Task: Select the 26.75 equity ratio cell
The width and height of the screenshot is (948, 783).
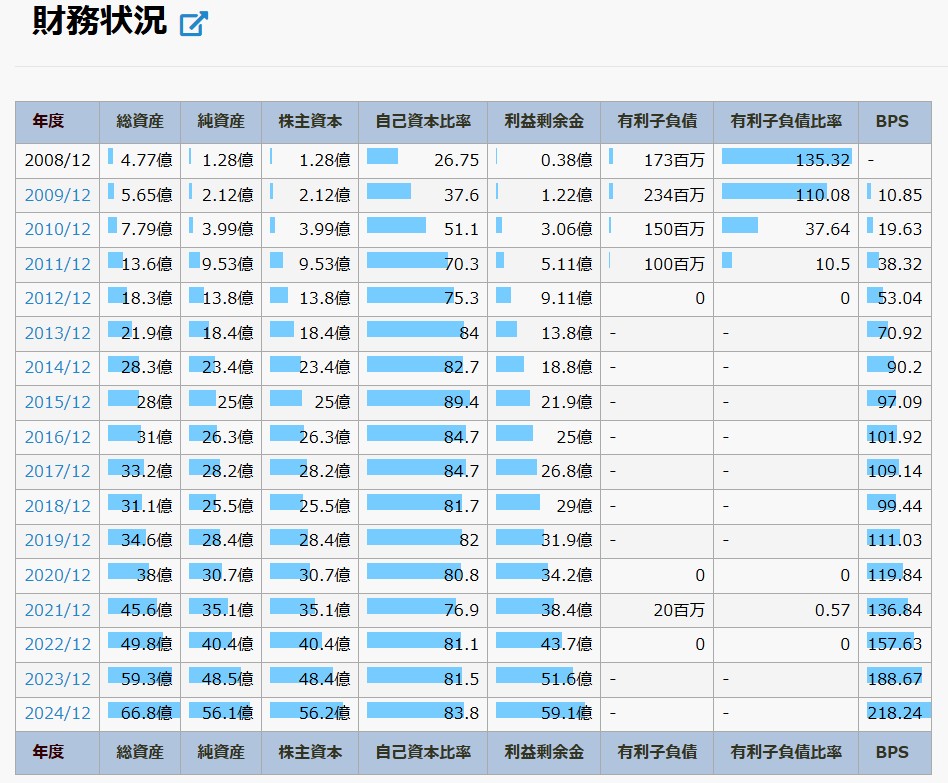Action: click(423, 160)
